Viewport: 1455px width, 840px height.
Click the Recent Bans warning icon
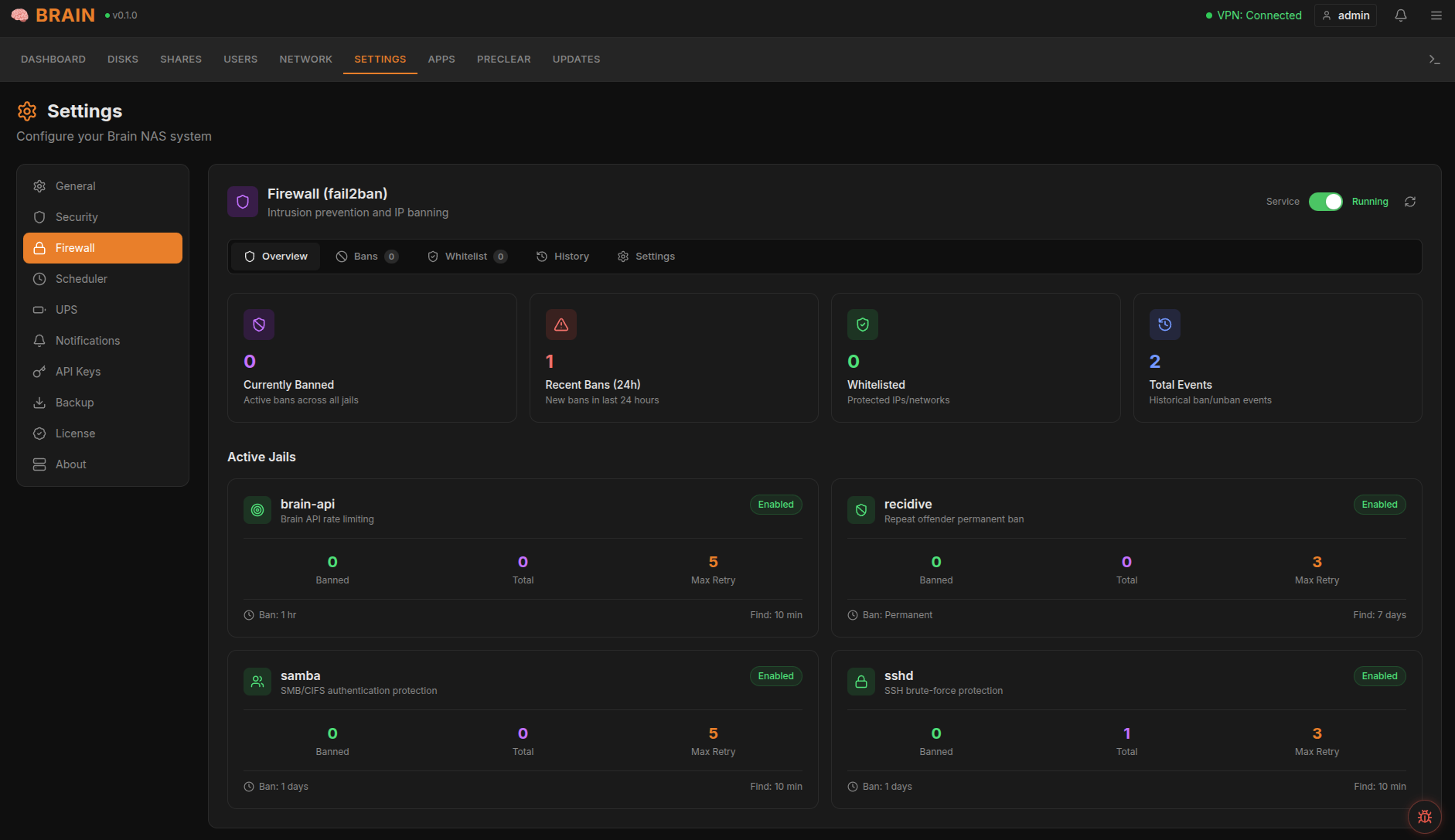pos(561,325)
